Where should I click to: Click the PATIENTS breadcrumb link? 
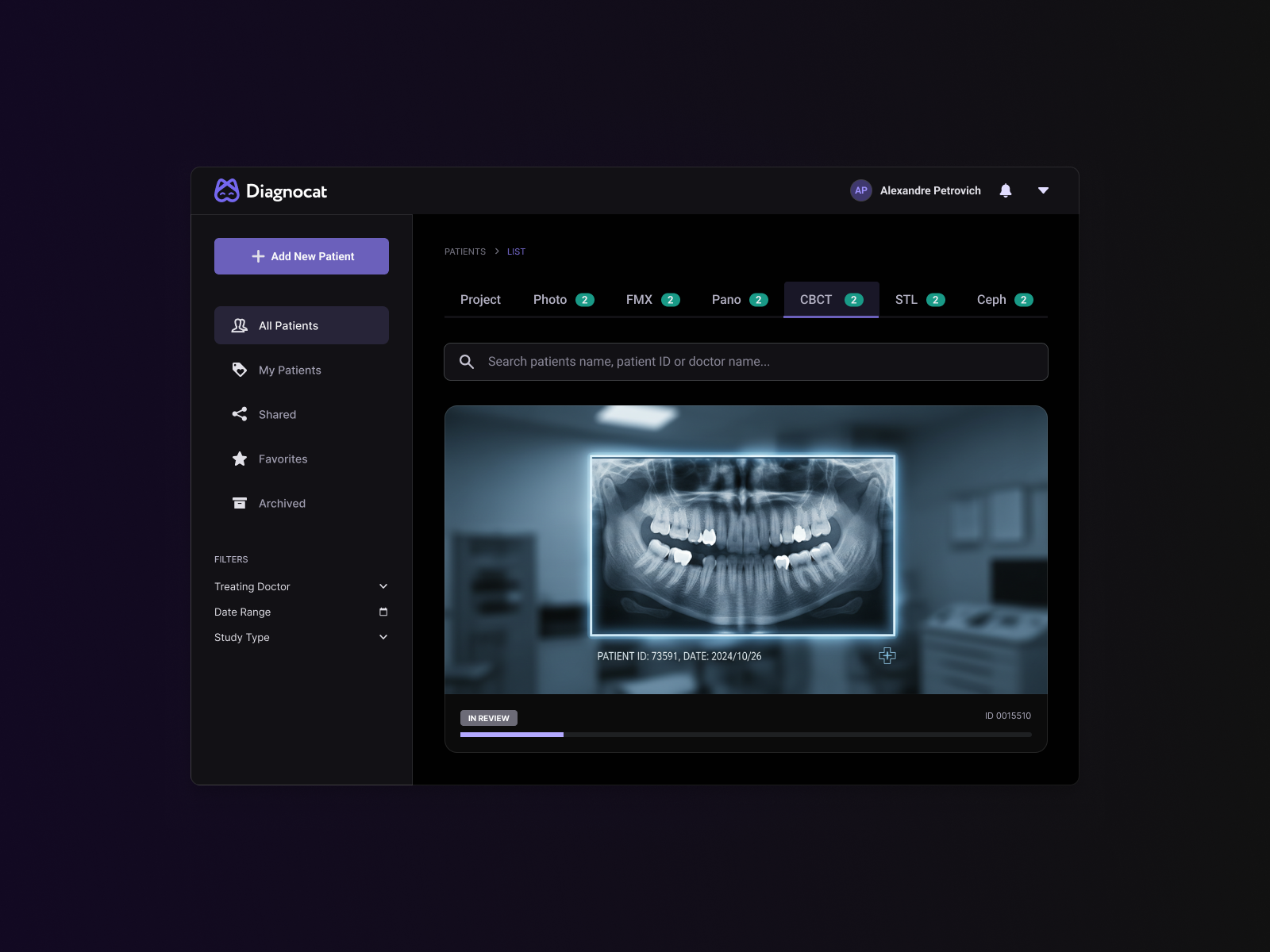[465, 251]
